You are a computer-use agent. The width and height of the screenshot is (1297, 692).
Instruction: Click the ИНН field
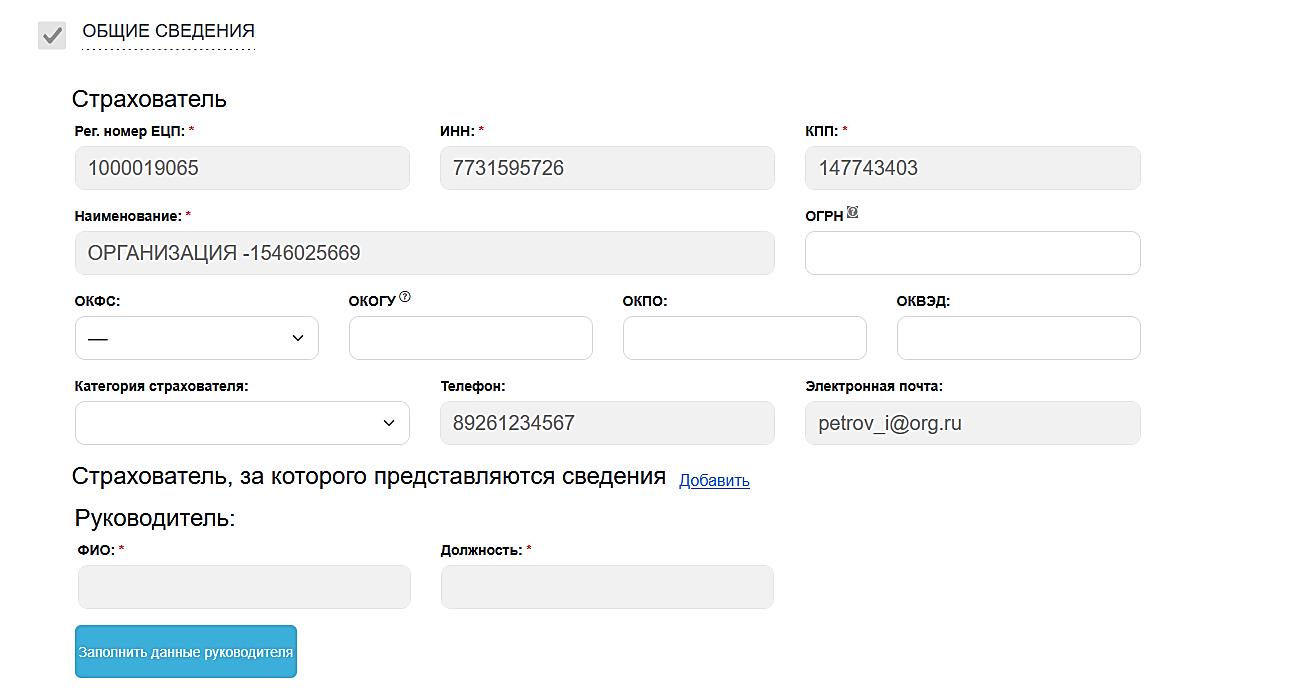(x=607, y=168)
